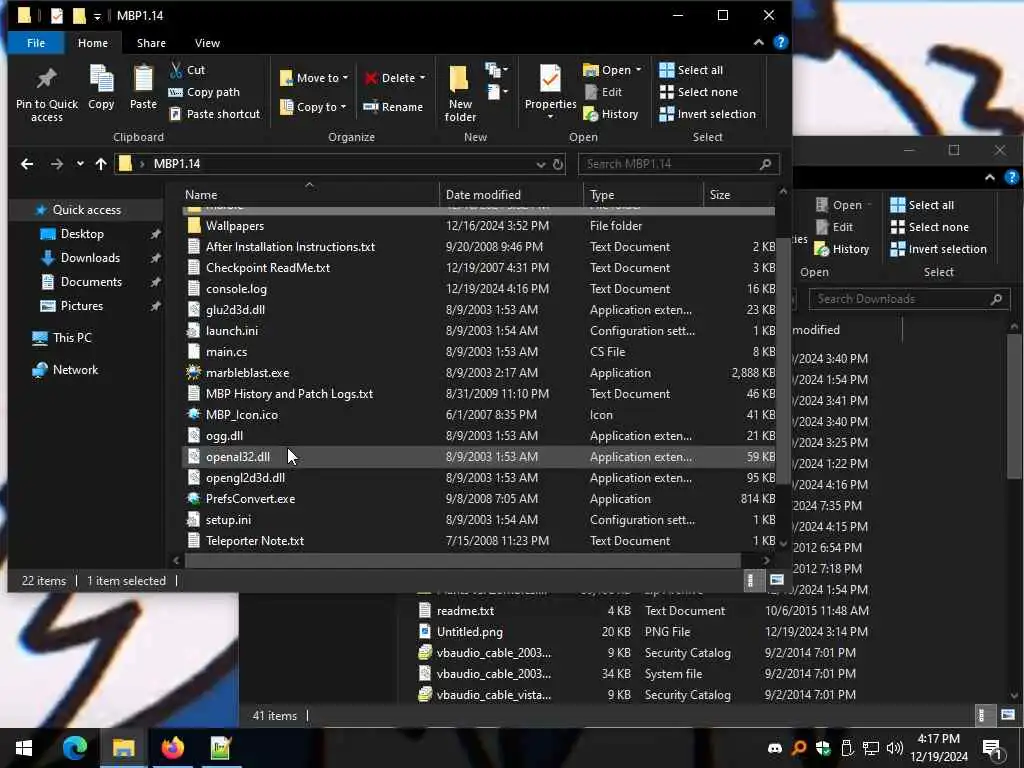Click Paste shortcut in ribbon
Viewport: 1024px width, 768px height.
(214, 114)
